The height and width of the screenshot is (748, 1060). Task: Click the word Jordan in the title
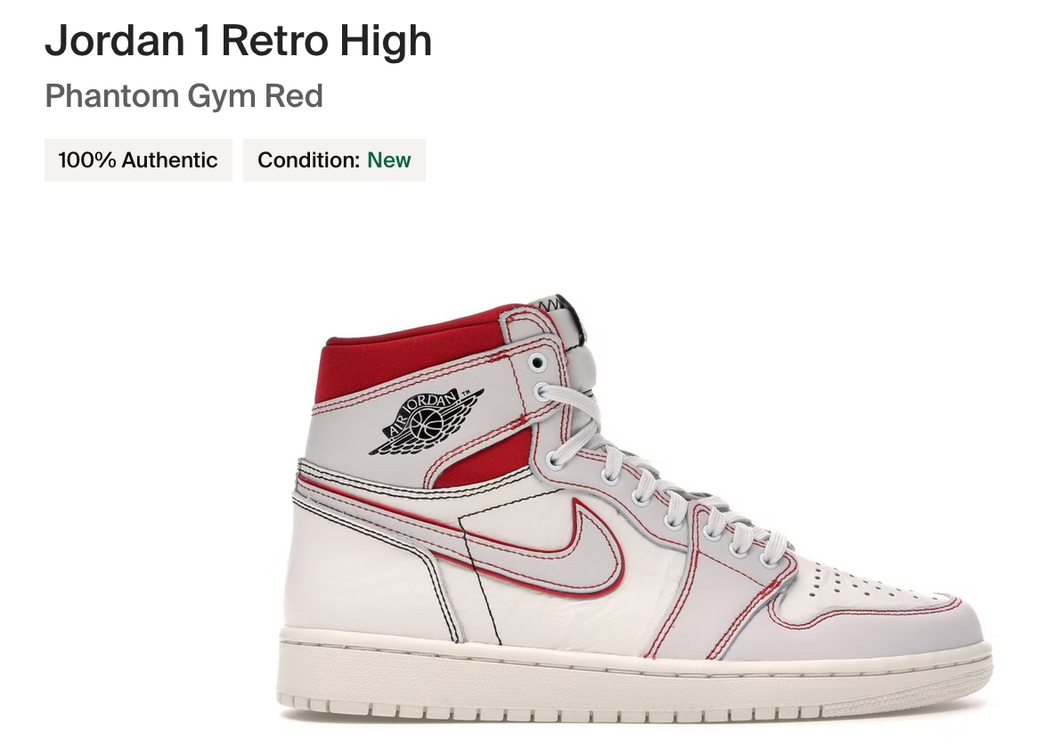[x=117, y=41]
